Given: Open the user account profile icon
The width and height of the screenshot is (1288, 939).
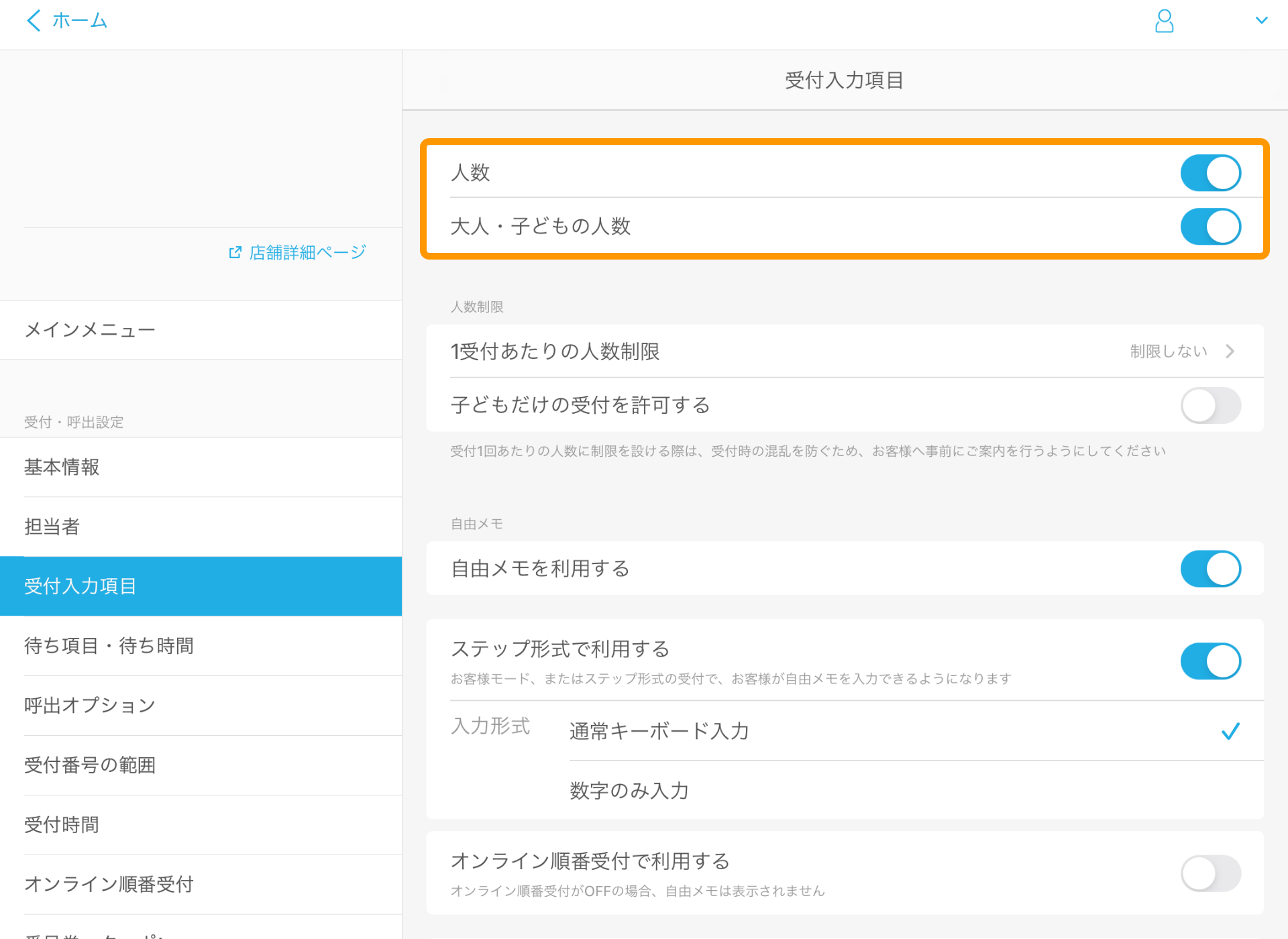Looking at the screenshot, I should (x=1165, y=21).
